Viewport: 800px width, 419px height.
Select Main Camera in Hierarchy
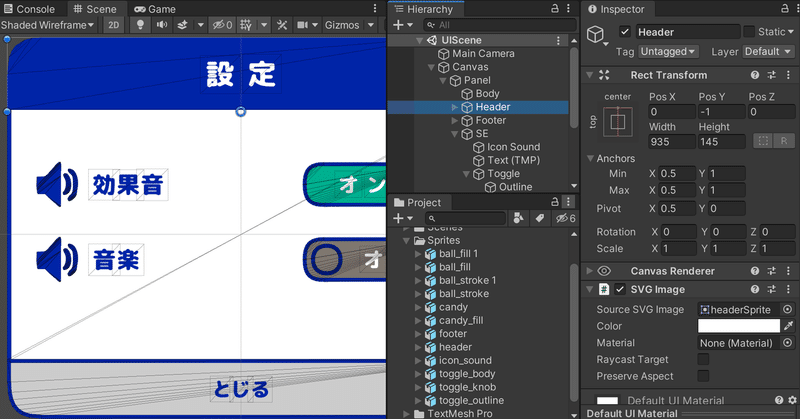477,54
